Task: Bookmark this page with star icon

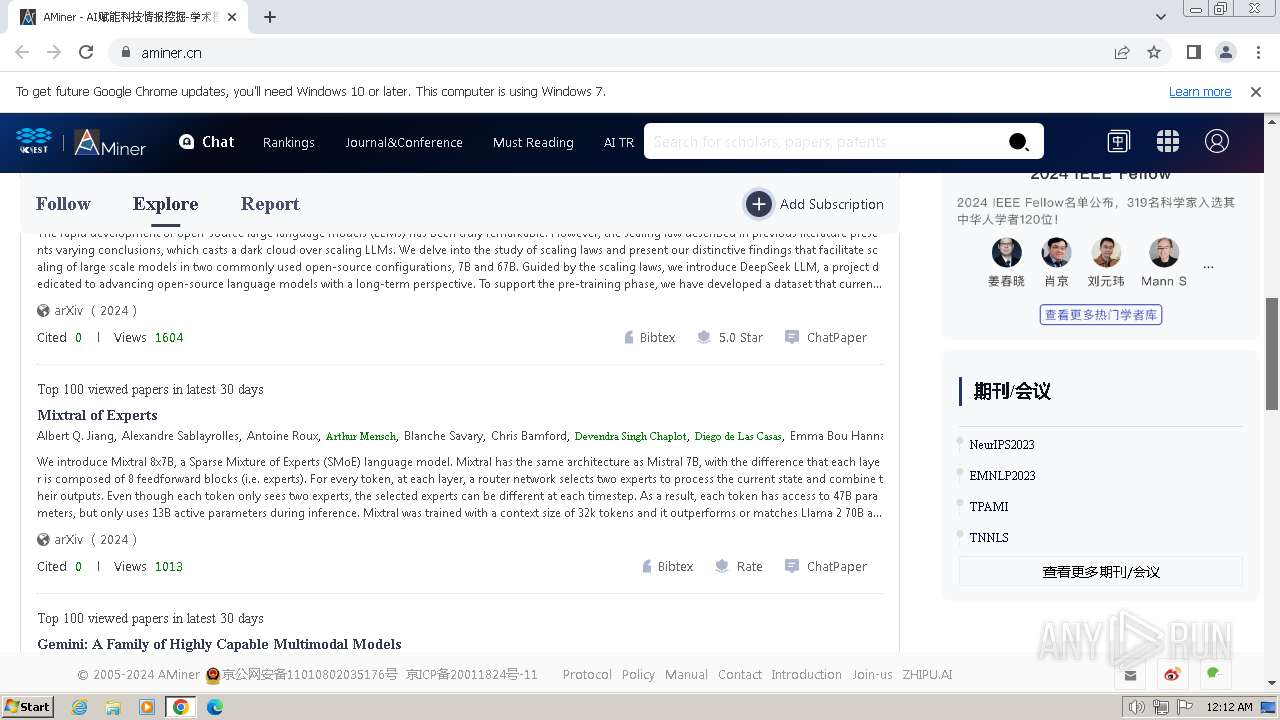Action: (1154, 52)
